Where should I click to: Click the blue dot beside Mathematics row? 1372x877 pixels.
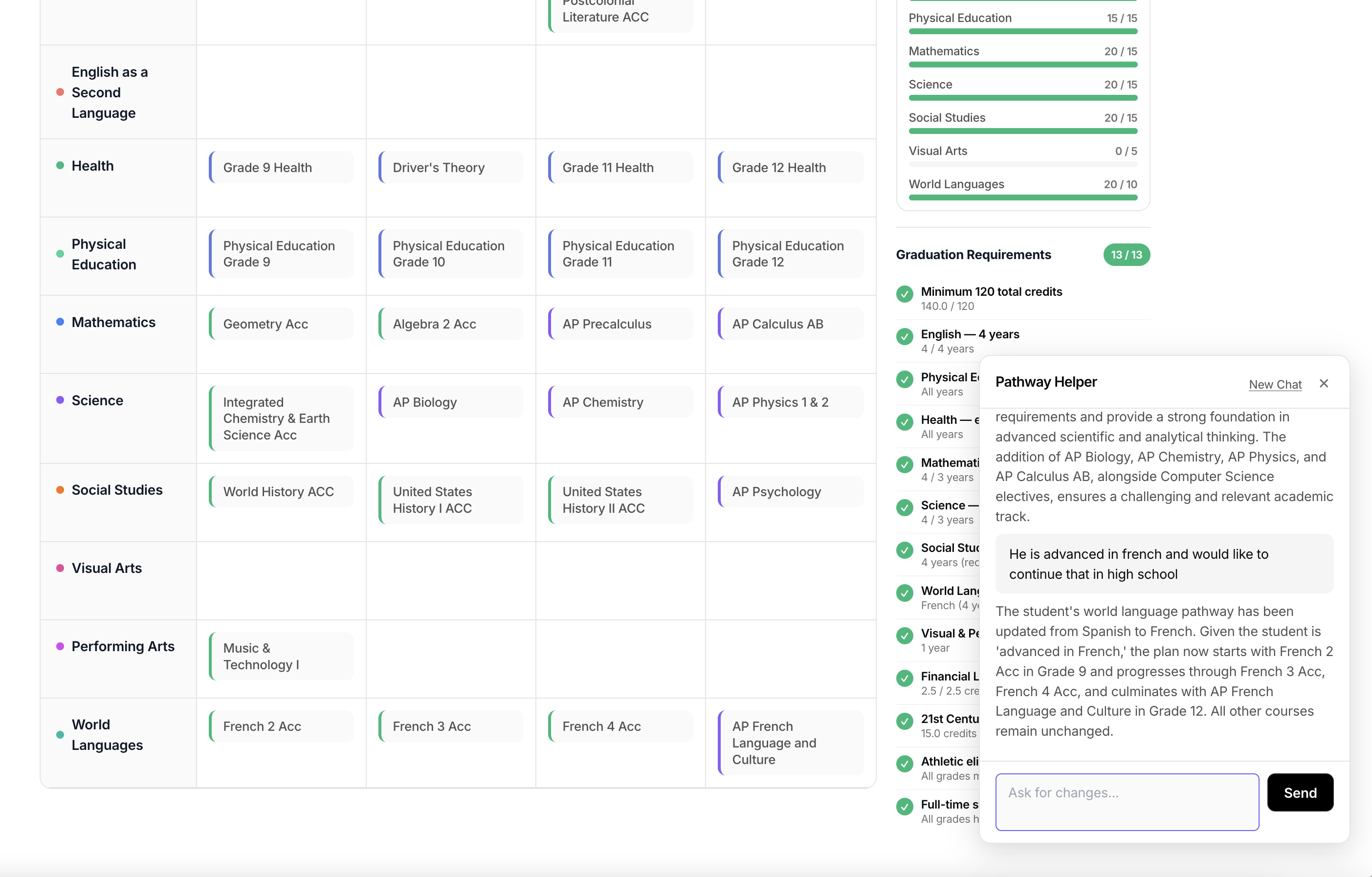pos(60,322)
